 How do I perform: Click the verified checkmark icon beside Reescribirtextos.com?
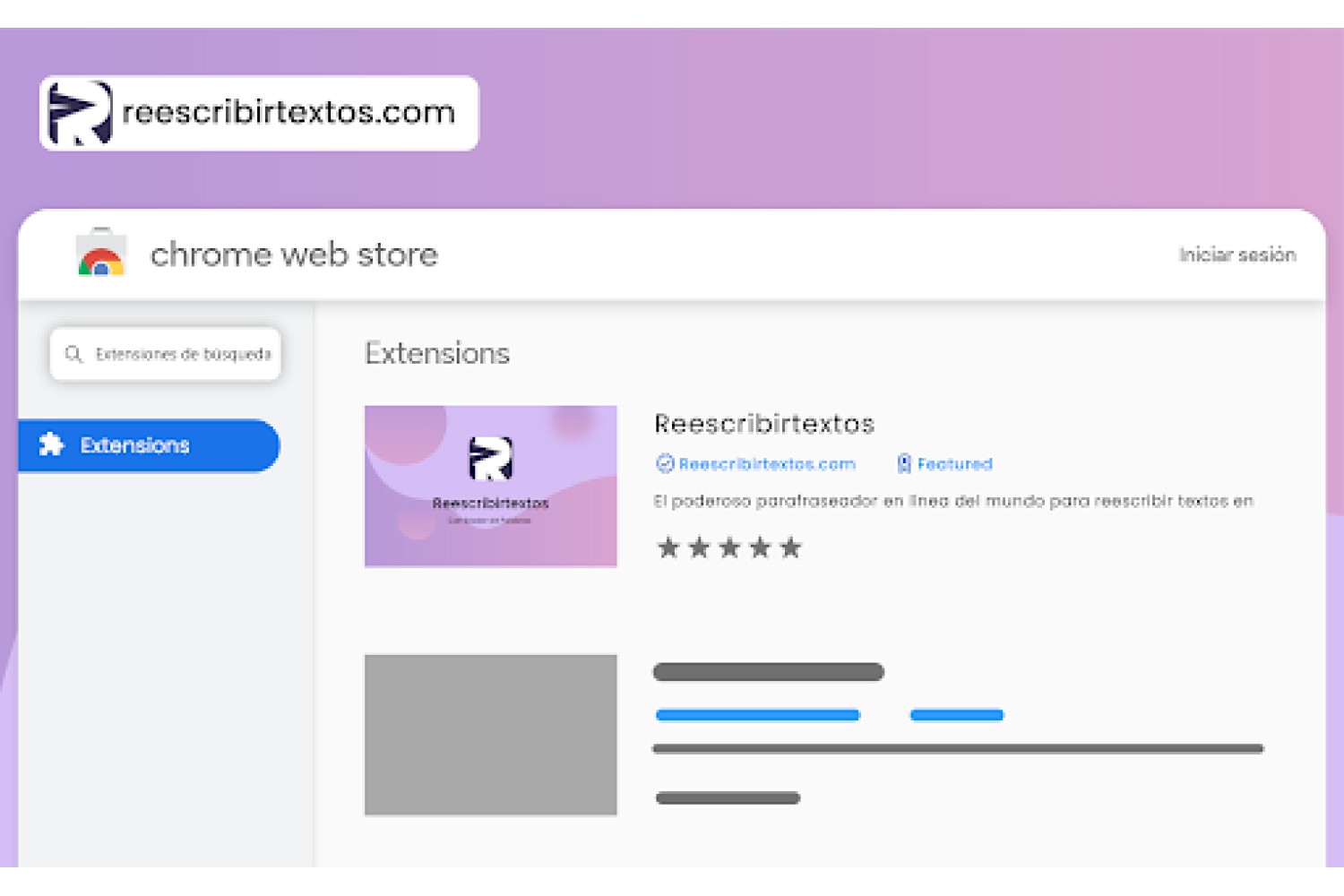coord(665,463)
